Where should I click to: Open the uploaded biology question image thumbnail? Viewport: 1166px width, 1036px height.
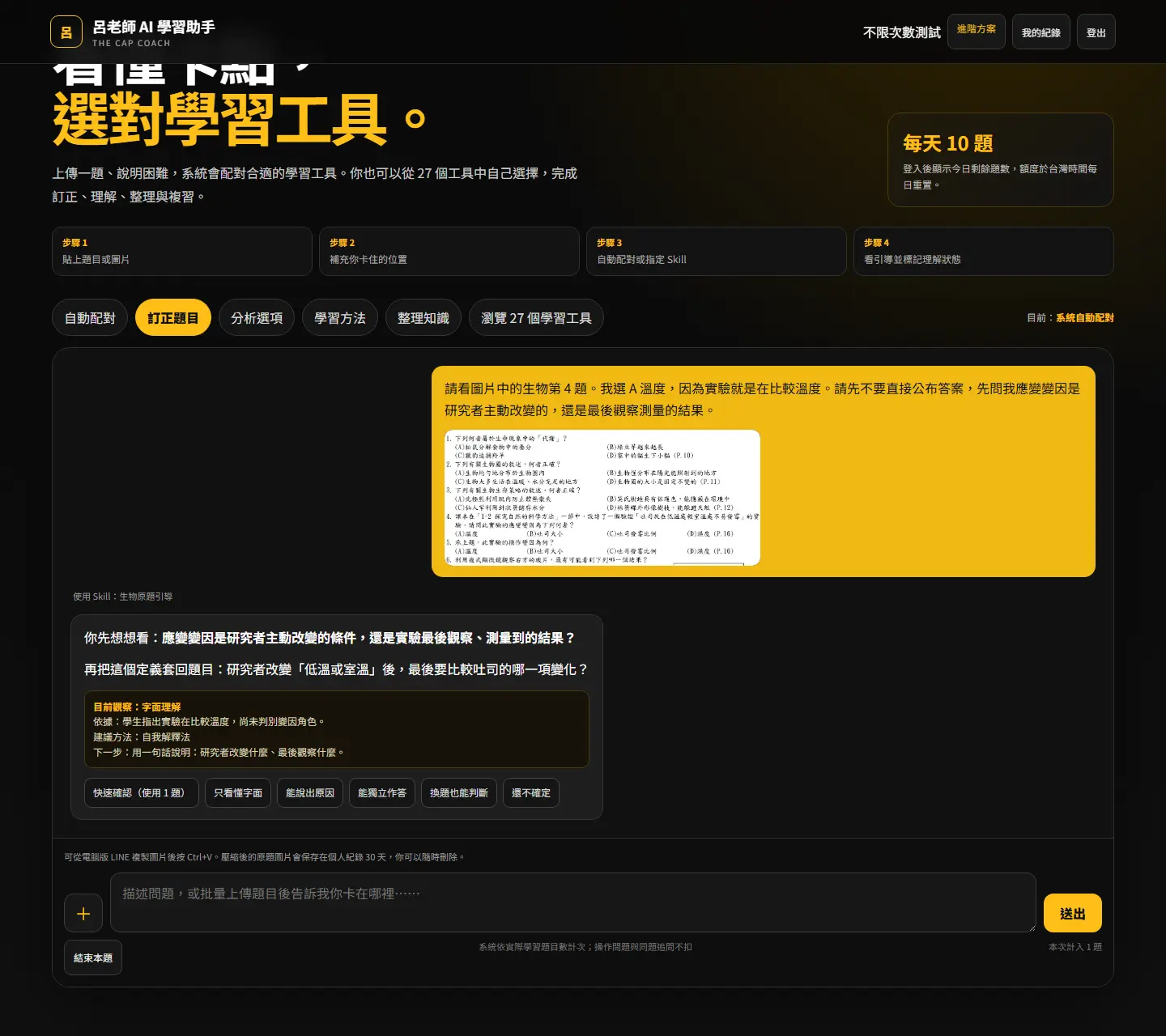(x=602, y=498)
